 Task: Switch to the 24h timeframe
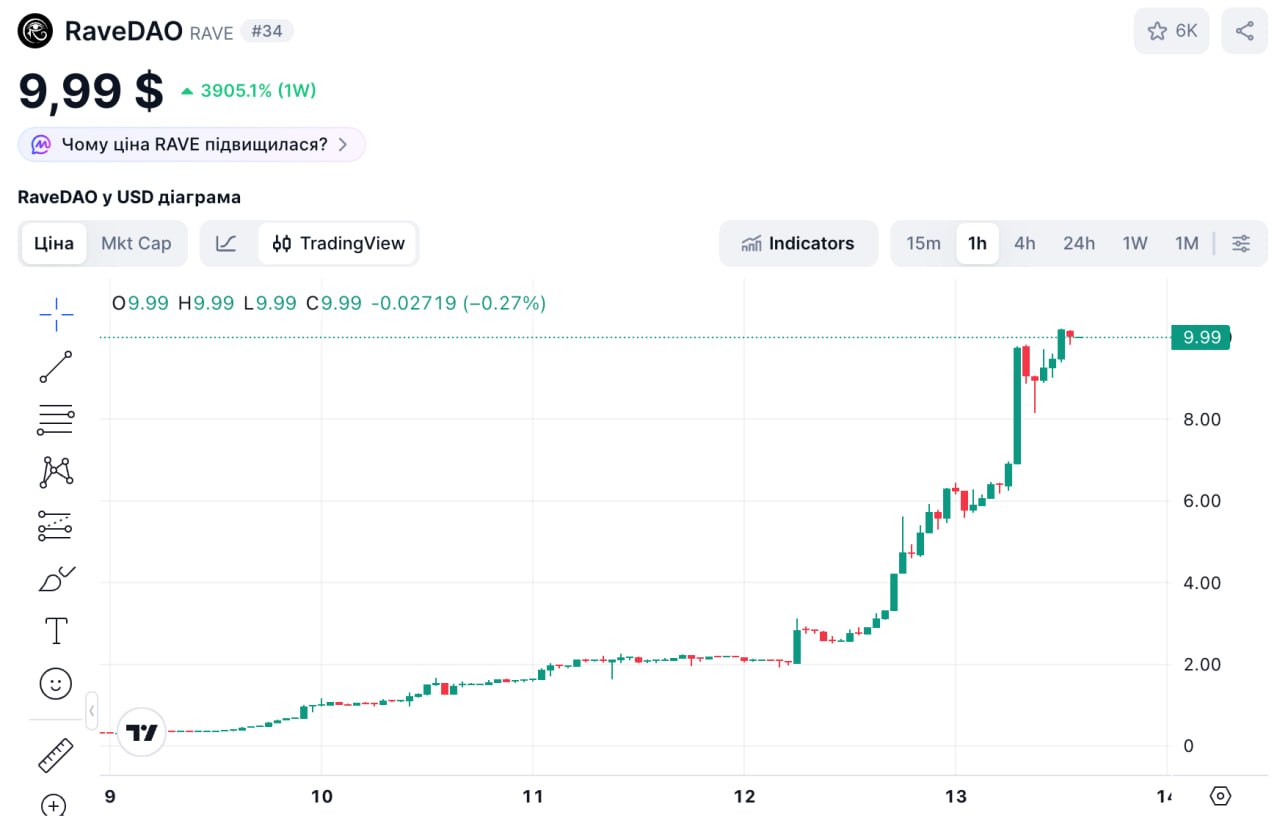[x=1078, y=243]
